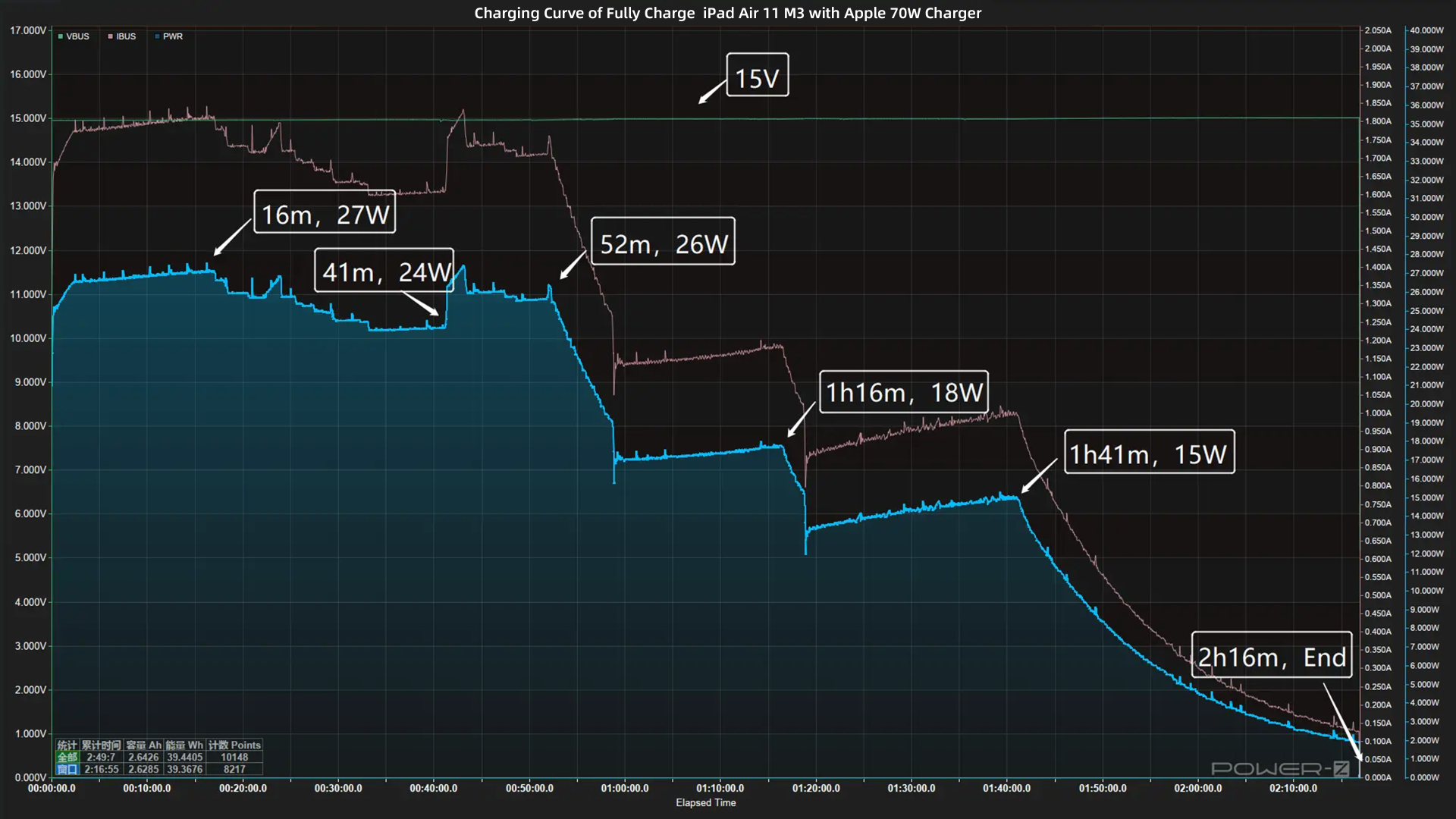The image size is (1456, 819).
Task: Click the 2.000V voltage axis label
Action: (30, 689)
